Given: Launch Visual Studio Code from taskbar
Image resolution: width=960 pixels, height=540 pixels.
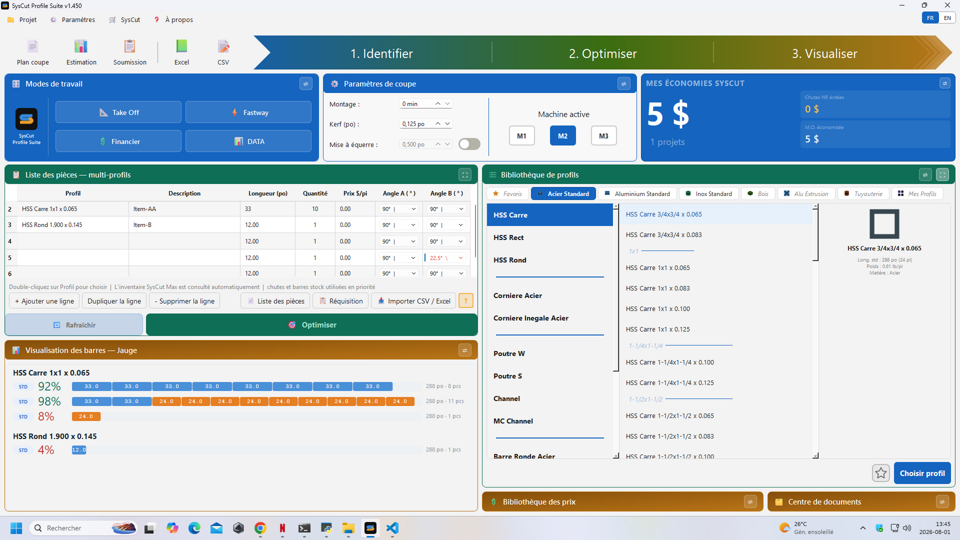Looking at the screenshot, I should [x=392, y=528].
